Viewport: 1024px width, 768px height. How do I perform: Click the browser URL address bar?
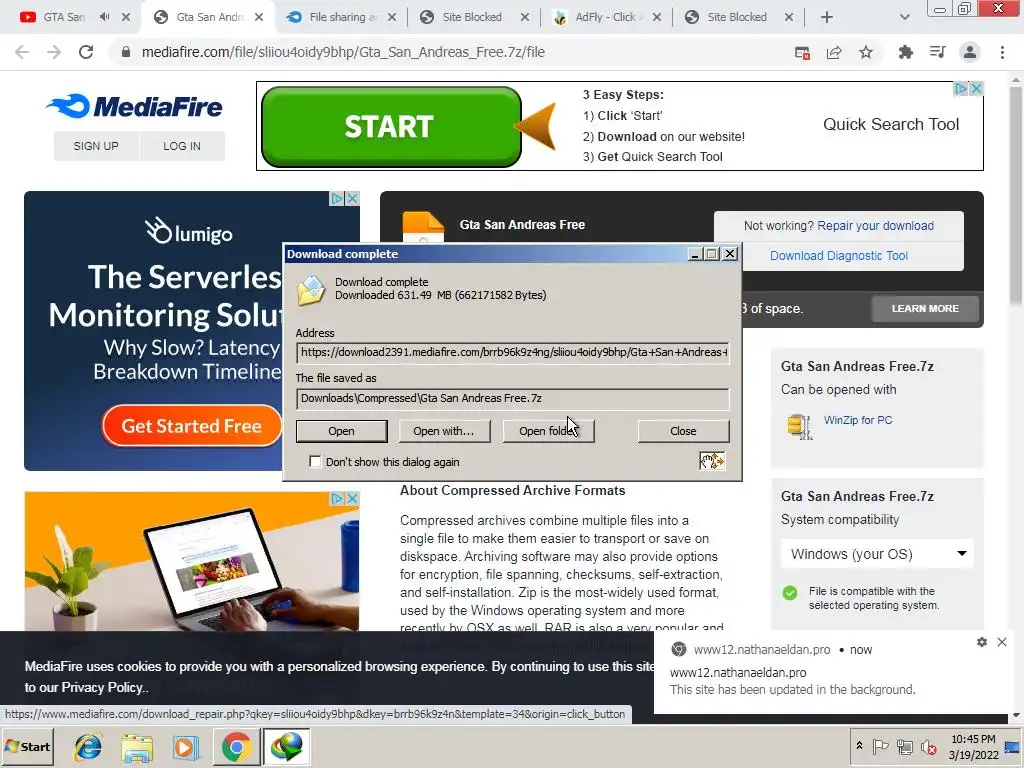point(451,52)
